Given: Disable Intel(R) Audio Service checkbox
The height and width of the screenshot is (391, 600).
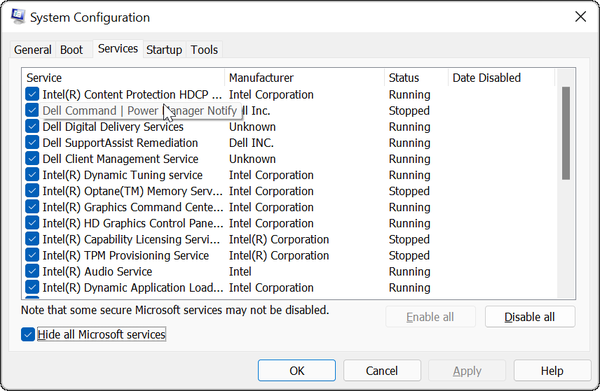Looking at the screenshot, I should click(x=32, y=271).
